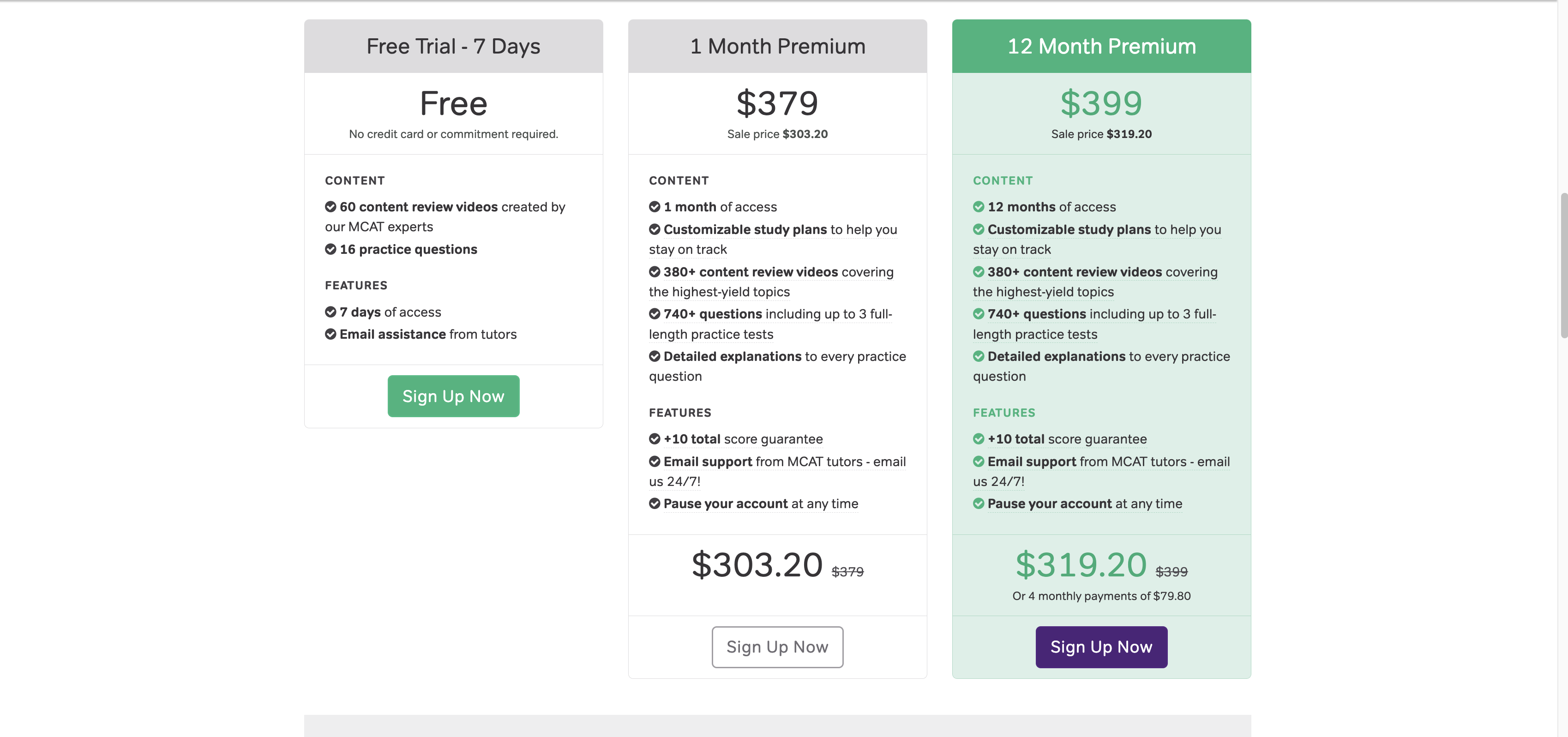Click green check beside 12 Month Pause your account

(x=978, y=504)
